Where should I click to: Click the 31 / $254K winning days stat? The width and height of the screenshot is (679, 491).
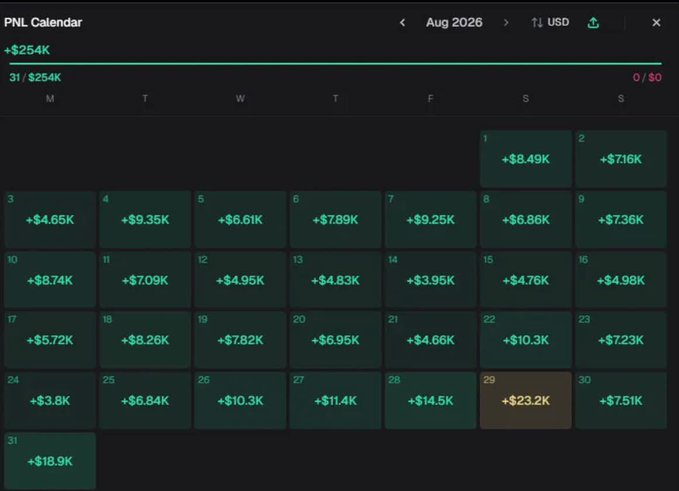pos(35,78)
